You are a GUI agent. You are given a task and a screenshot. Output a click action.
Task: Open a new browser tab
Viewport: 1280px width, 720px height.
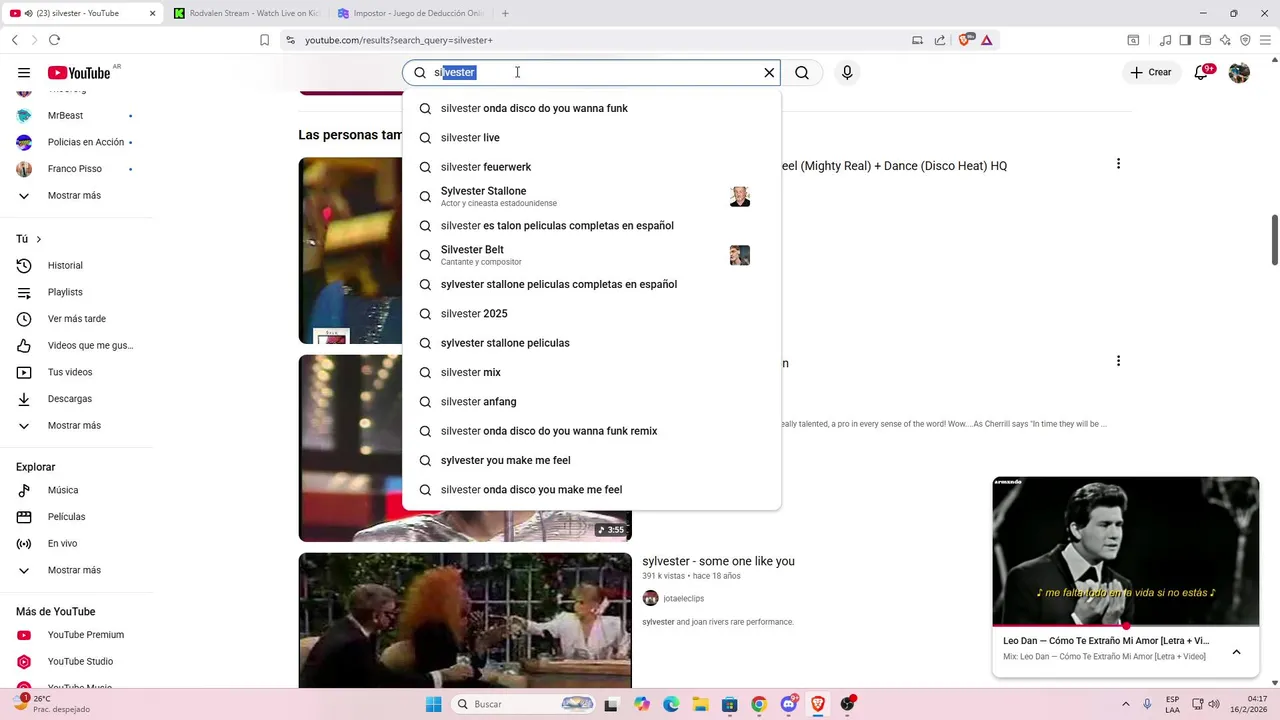click(x=505, y=13)
